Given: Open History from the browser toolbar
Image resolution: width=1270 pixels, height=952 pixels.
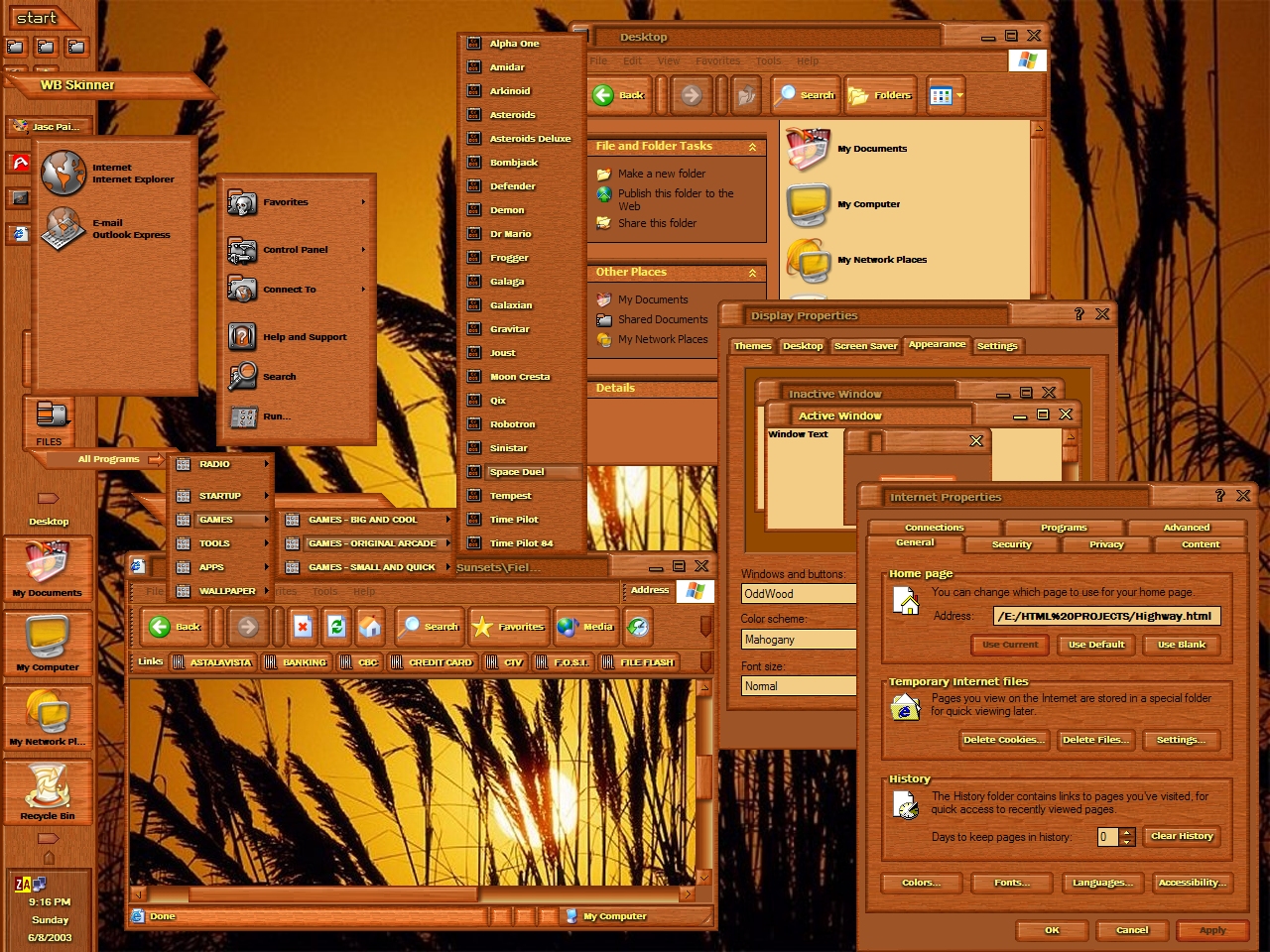Looking at the screenshot, I should click(639, 627).
